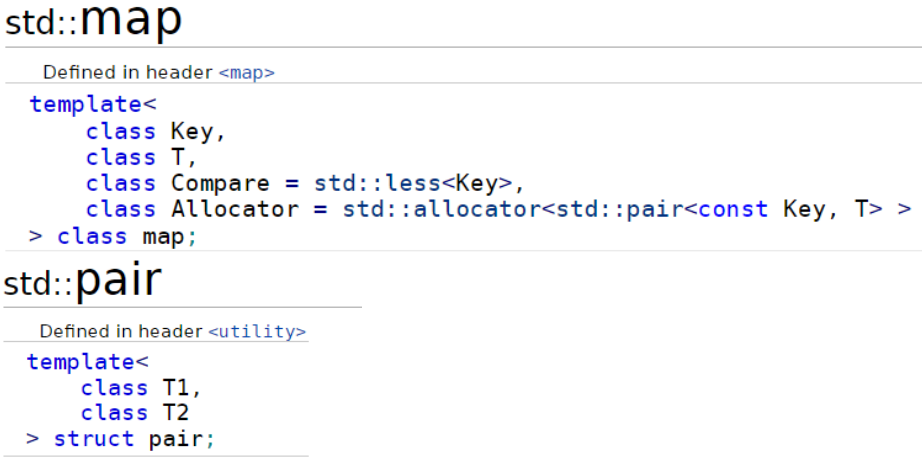
Task: Click 'template<' in pair declaration
Action: coord(88,362)
